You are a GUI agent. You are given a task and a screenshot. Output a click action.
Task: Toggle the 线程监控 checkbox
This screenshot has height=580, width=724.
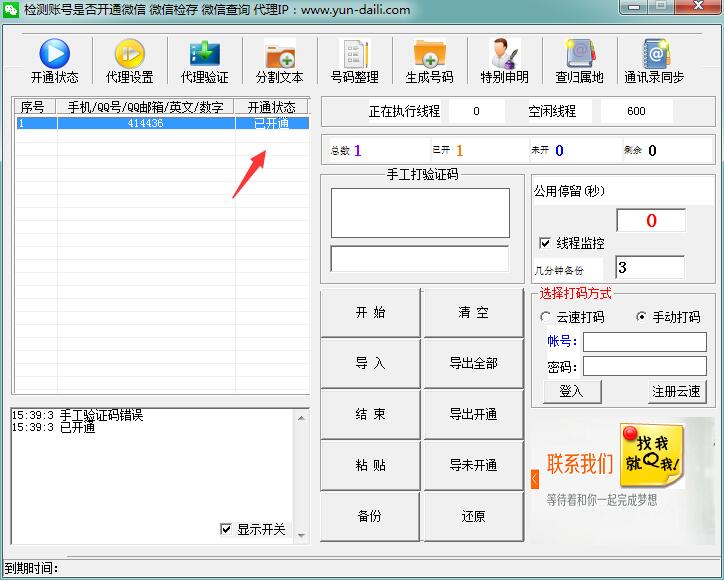[545, 243]
